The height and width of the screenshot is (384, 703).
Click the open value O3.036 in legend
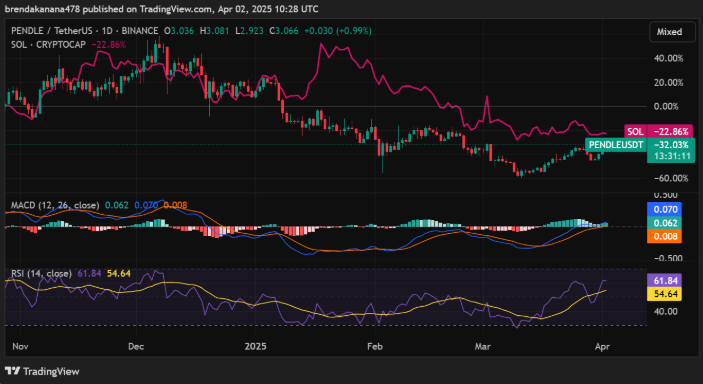pos(180,31)
